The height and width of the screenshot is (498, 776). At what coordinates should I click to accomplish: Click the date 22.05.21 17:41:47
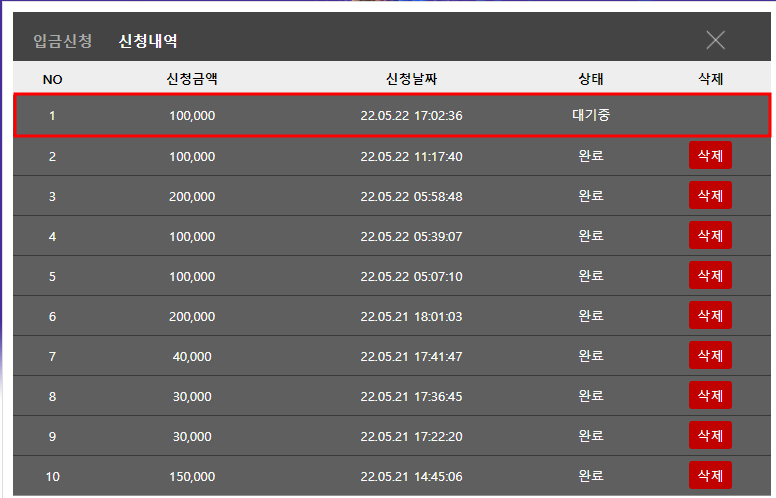[x=411, y=356]
